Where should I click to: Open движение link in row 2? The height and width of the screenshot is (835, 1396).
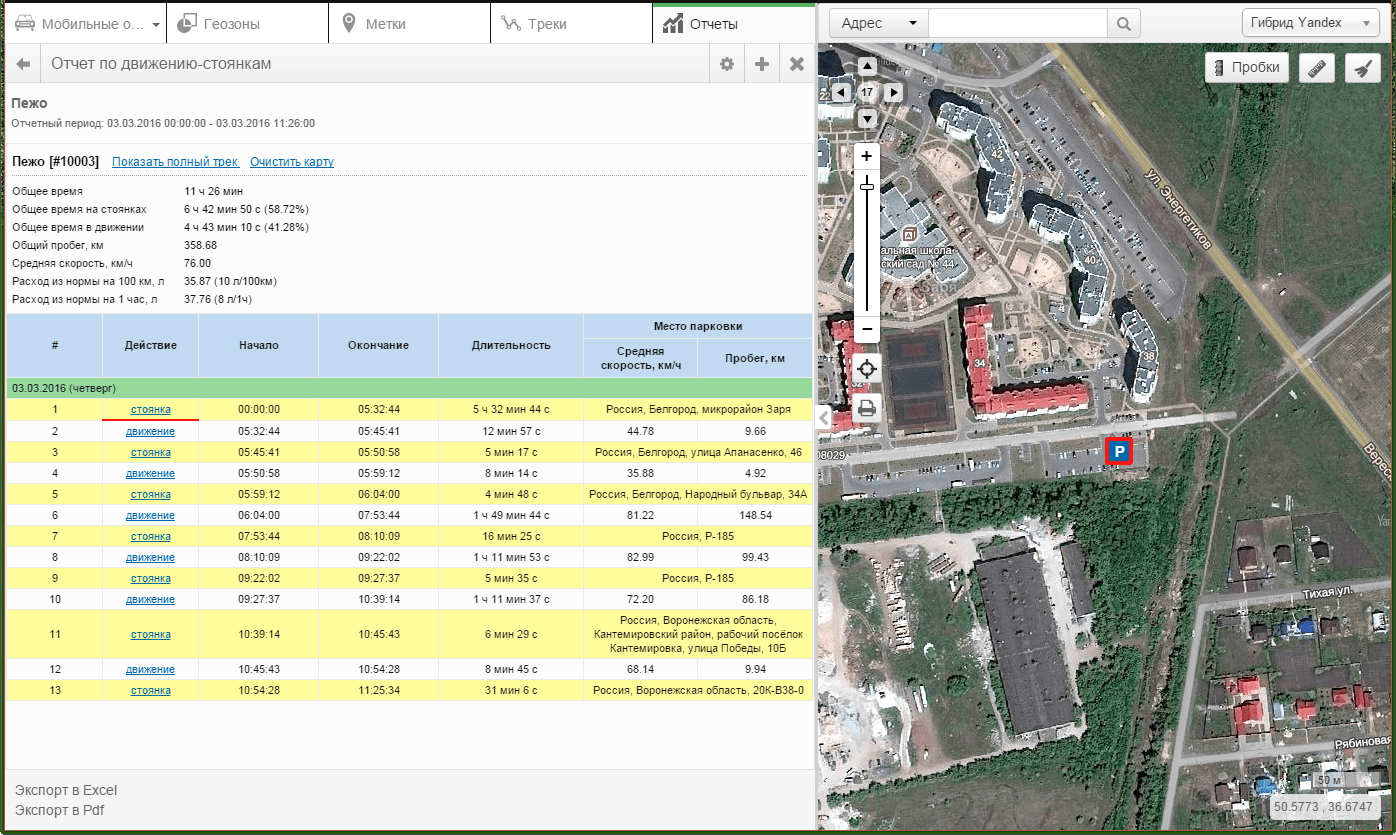click(x=150, y=432)
